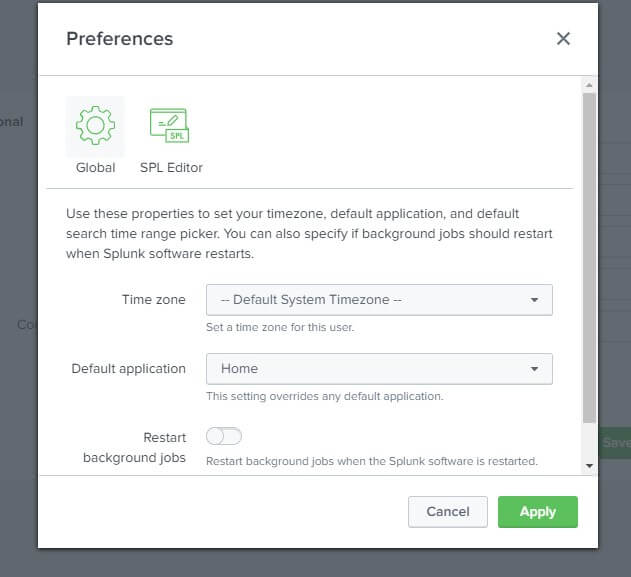Click the scrollbar down arrow
This screenshot has width=631, height=577.
coord(589,466)
